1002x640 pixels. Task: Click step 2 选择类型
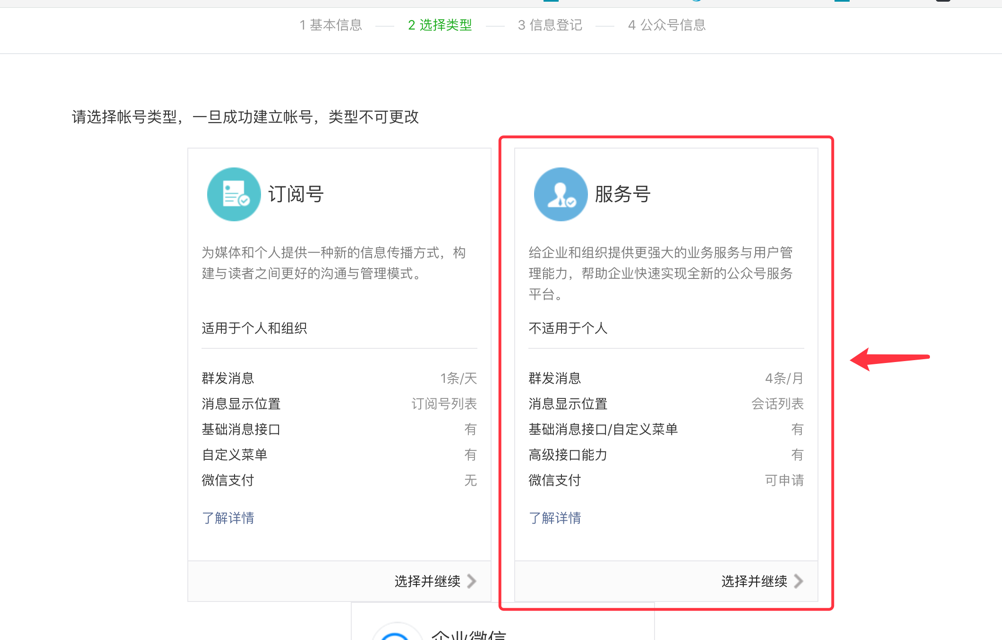pos(440,25)
